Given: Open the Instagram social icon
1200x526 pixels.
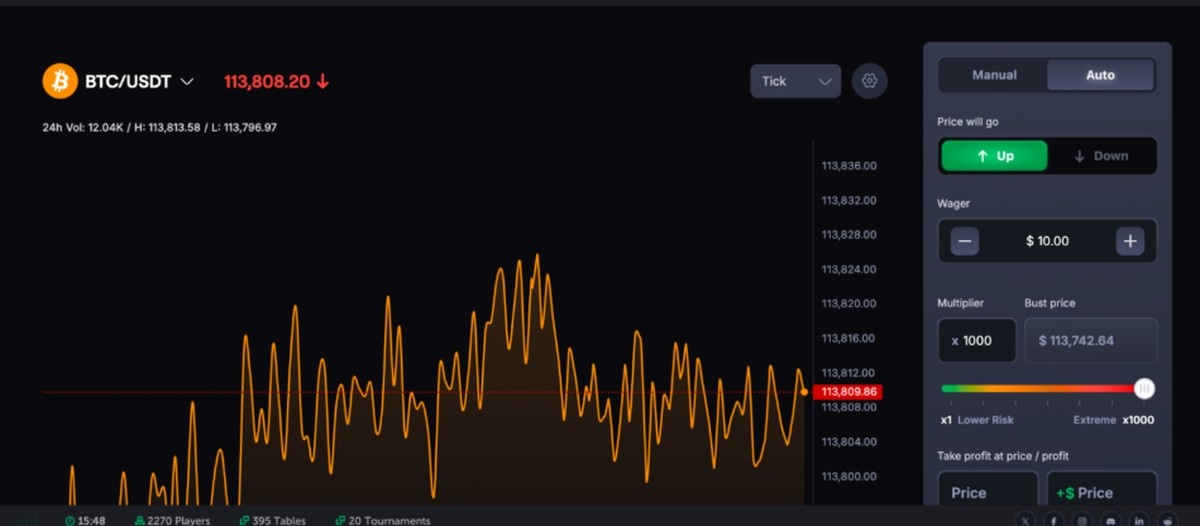Looking at the screenshot, I should point(1082,521).
